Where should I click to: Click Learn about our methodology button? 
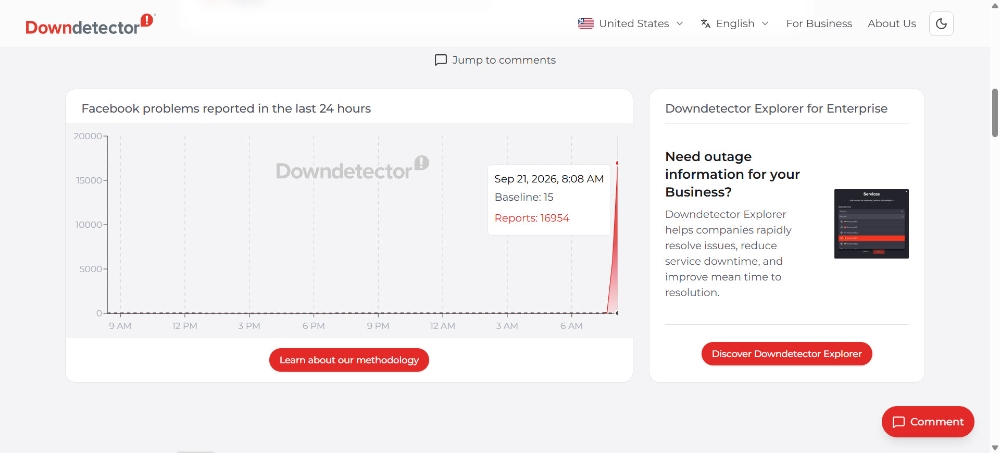click(349, 360)
